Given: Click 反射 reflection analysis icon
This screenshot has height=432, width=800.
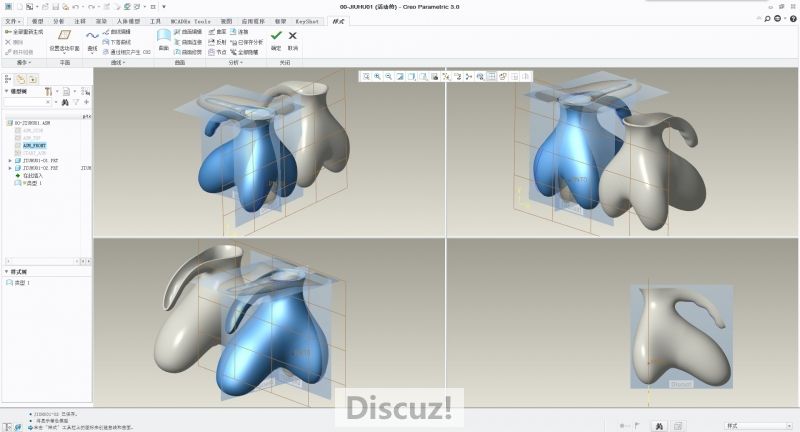Looking at the screenshot, I should click(x=217, y=42).
